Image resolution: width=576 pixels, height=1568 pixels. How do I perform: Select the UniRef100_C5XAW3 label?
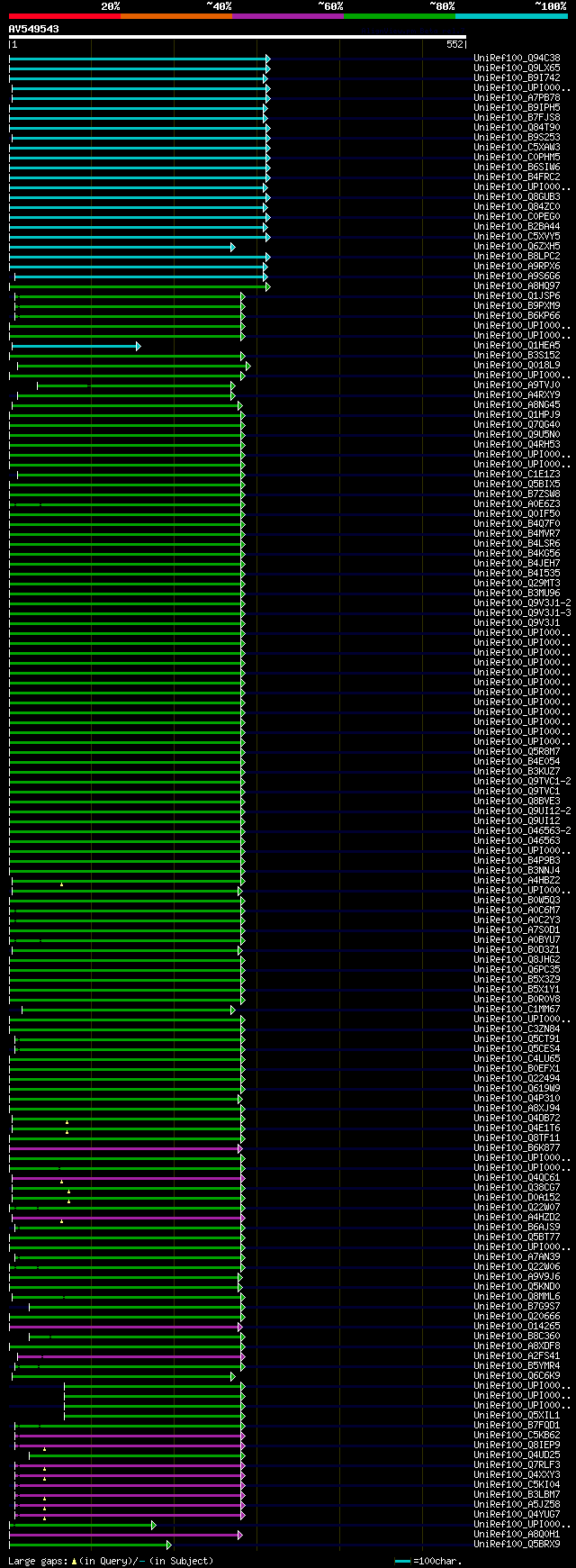(x=517, y=148)
